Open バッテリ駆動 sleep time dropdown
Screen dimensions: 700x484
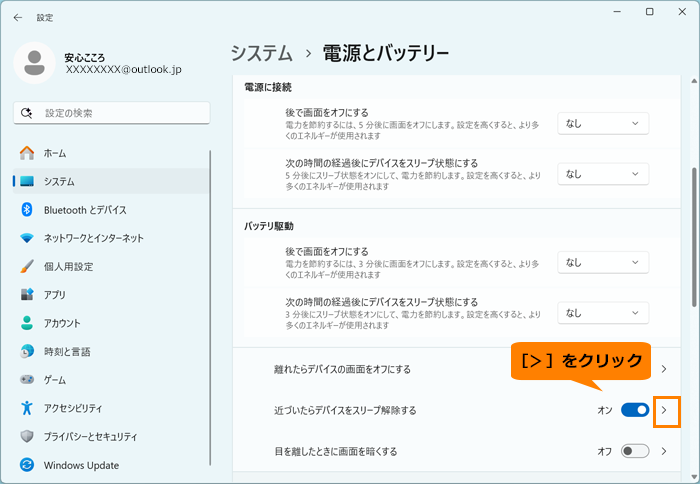pos(603,313)
